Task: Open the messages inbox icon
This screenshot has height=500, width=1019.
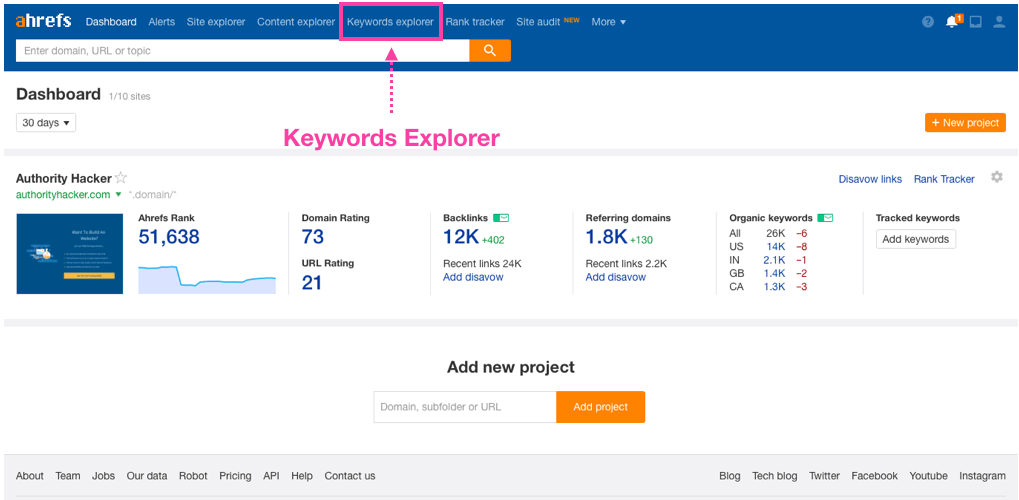Action: (x=975, y=22)
